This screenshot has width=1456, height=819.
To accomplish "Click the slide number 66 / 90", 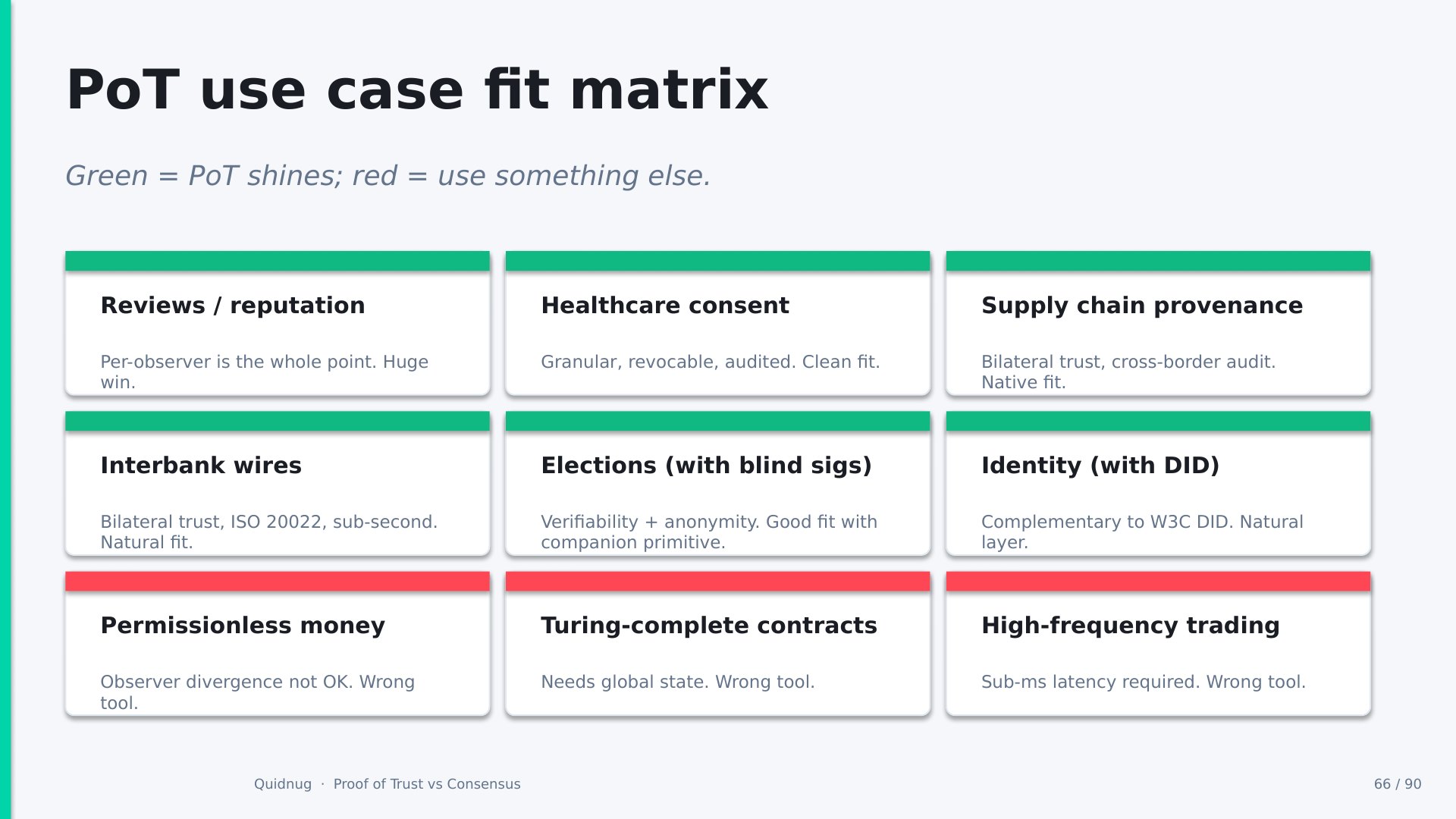I will click(x=1398, y=784).
